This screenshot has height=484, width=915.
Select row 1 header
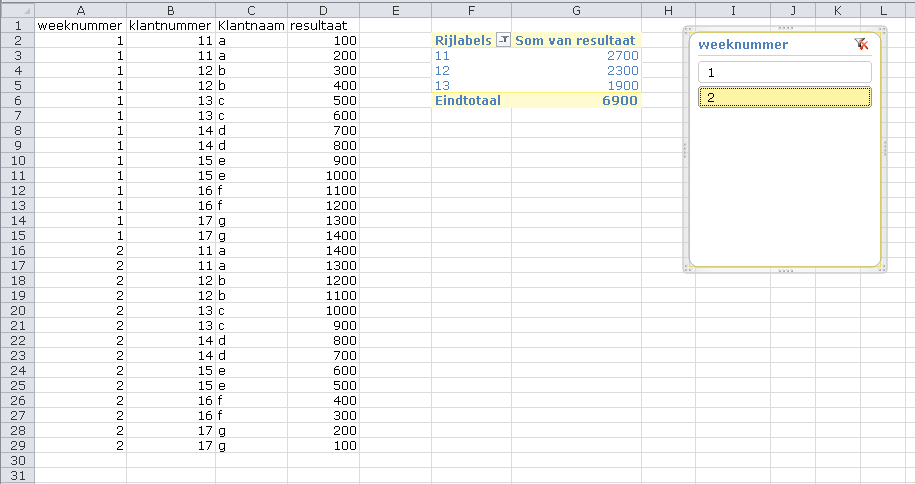tap(18, 26)
